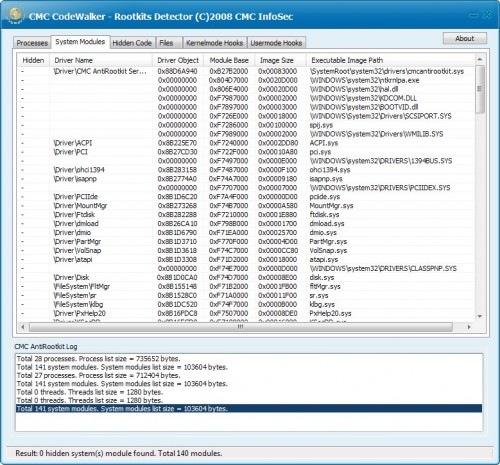The image size is (500, 465).
Task: Select the \Driver\ACPI row
Action: [x=246, y=143]
